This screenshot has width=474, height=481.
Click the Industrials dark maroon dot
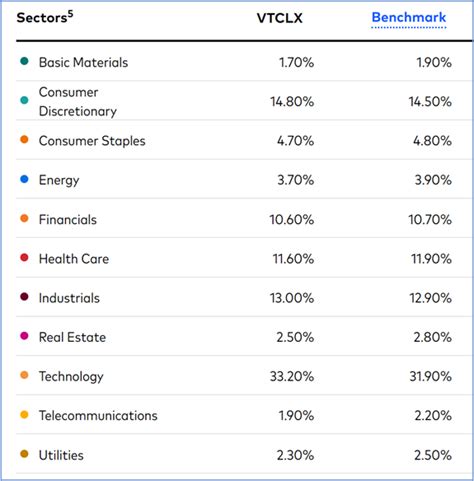tap(24, 297)
